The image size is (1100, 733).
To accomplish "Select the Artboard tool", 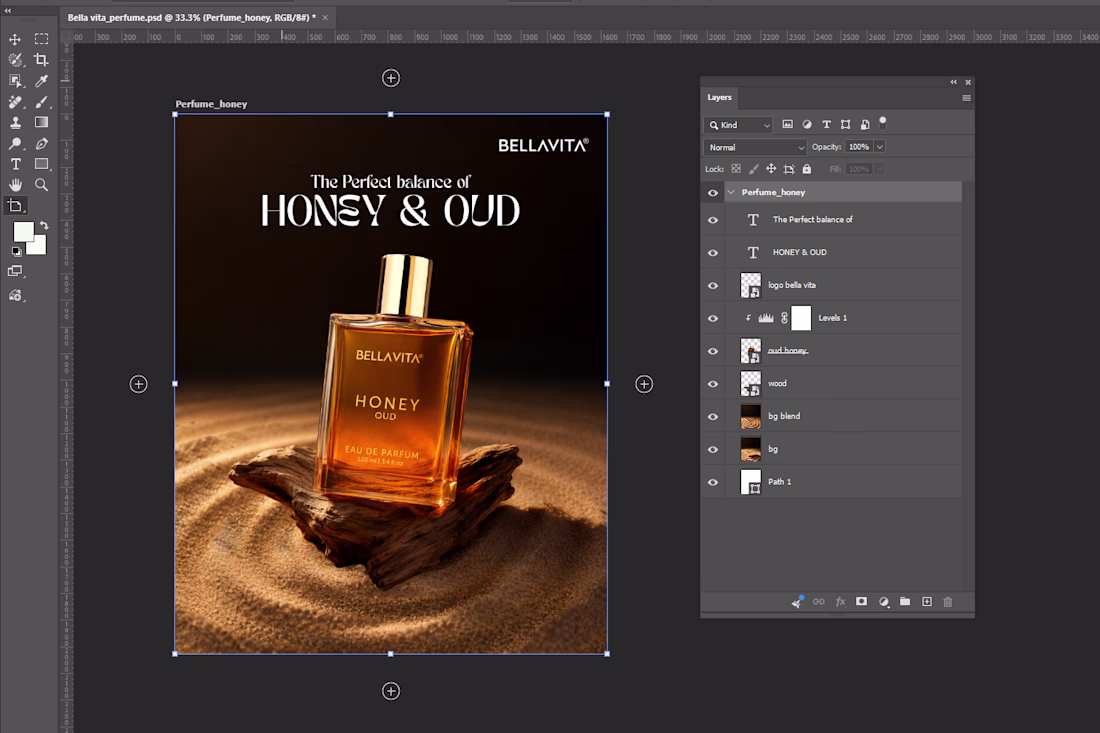I will pos(15,206).
